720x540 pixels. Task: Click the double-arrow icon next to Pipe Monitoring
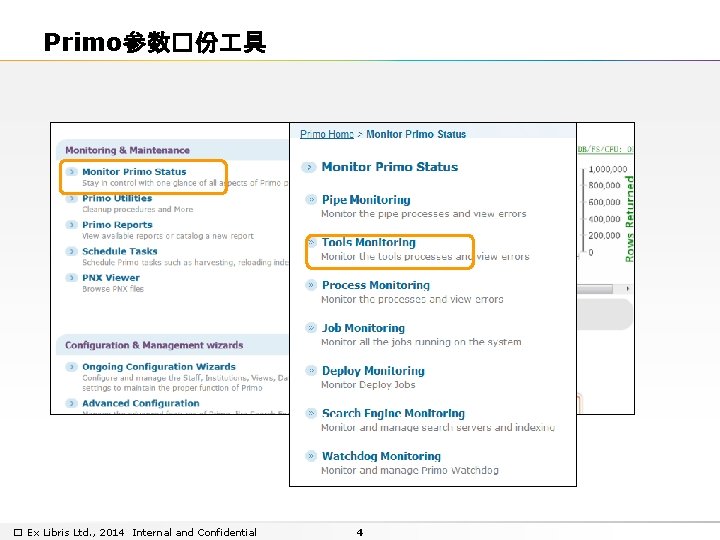[311, 199]
